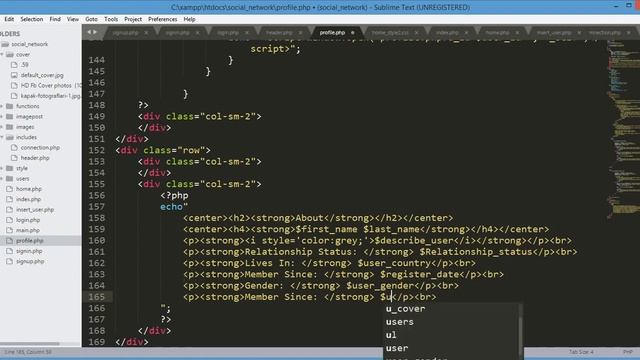Switch to the header.php tab

click(x=279, y=33)
